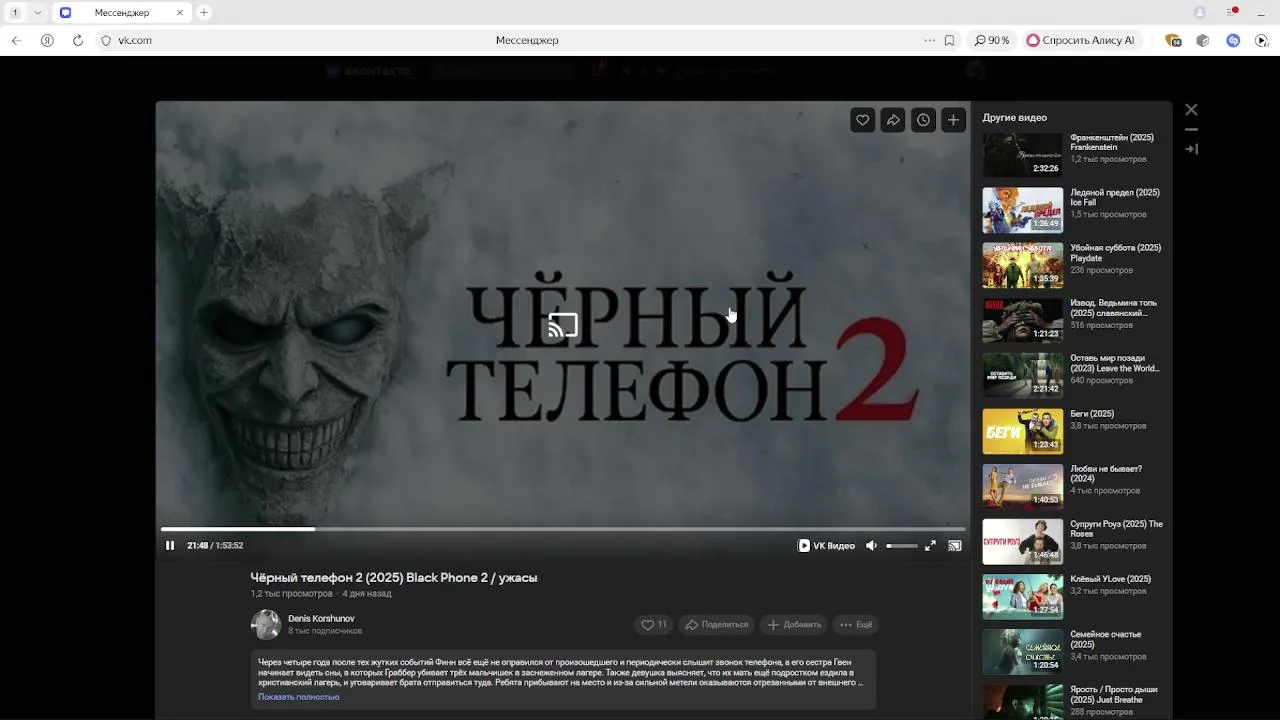Pause the video playback

(x=170, y=545)
